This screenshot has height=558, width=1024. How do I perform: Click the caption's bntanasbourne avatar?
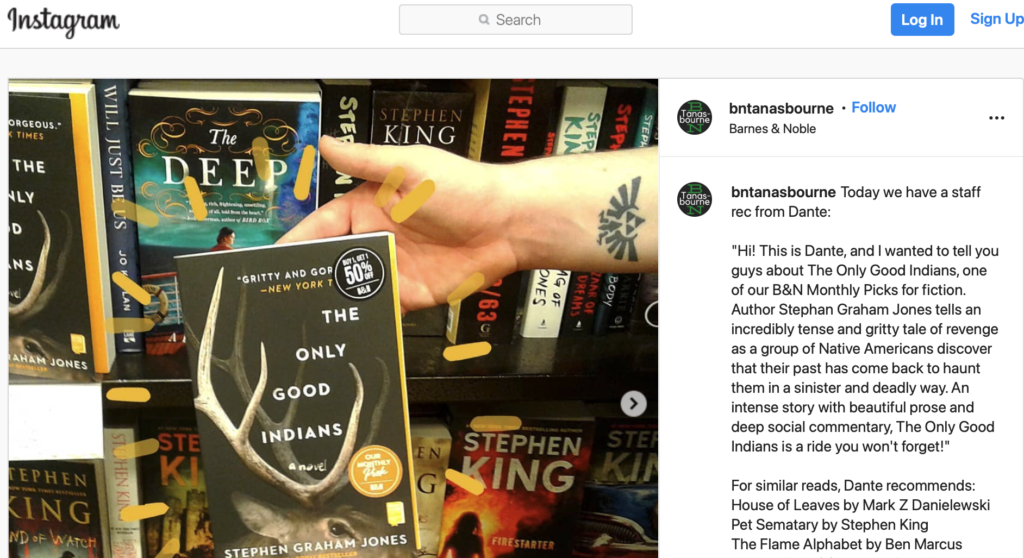coord(694,199)
